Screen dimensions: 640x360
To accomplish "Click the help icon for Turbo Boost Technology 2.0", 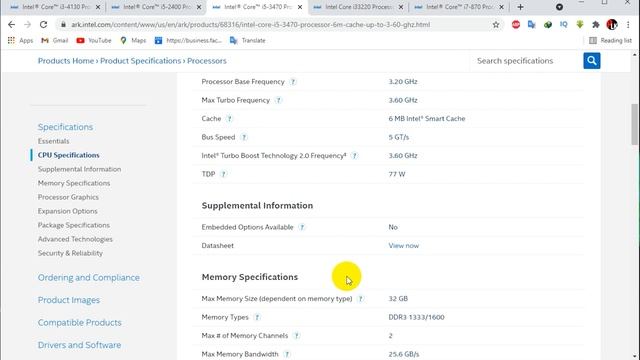I will [354, 156].
